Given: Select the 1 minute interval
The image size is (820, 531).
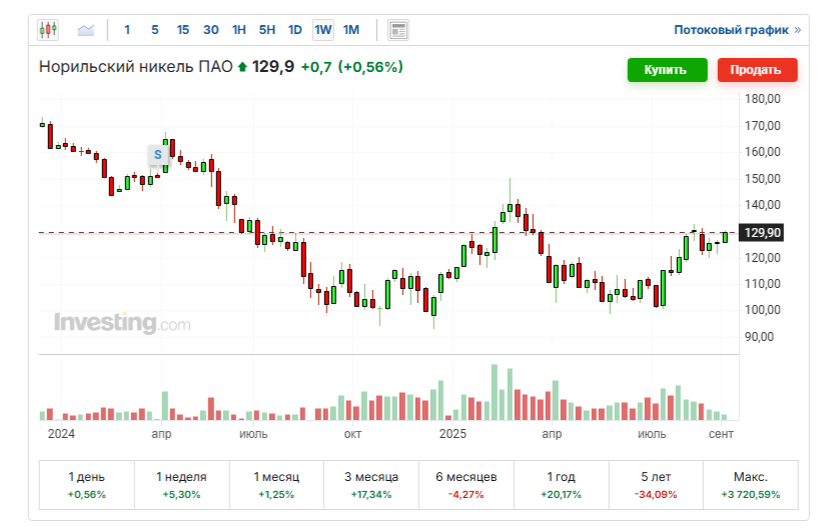Looking at the screenshot, I should pyautogui.click(x=127, y=30).
